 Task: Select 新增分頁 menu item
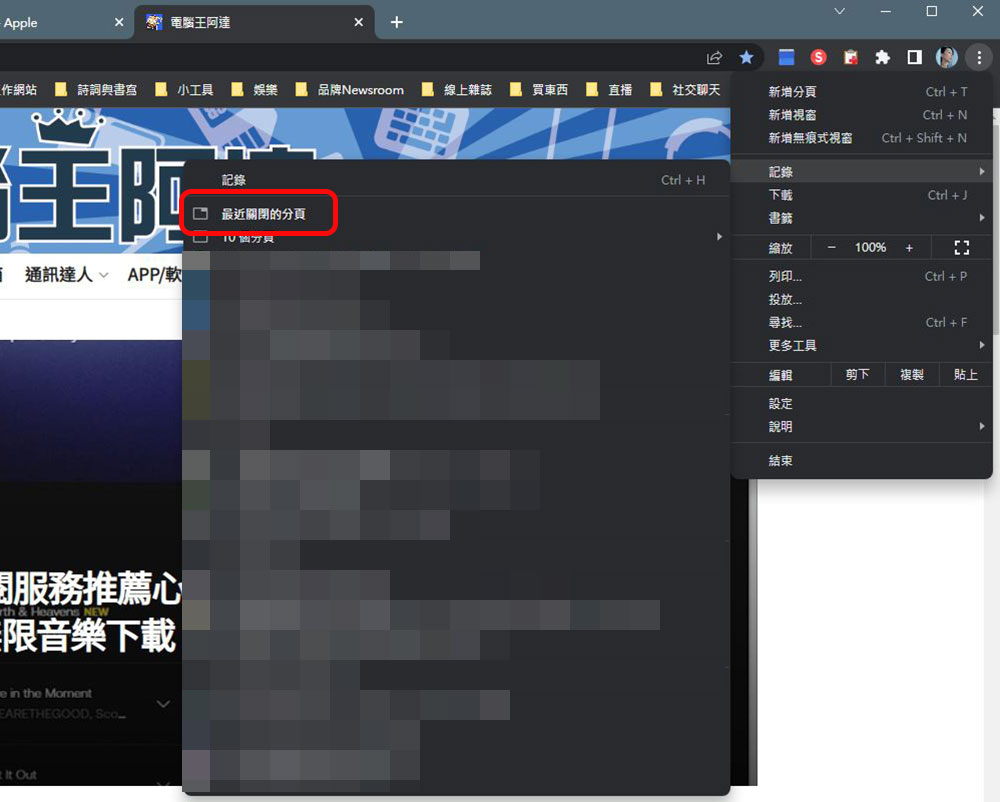point(862,92)
